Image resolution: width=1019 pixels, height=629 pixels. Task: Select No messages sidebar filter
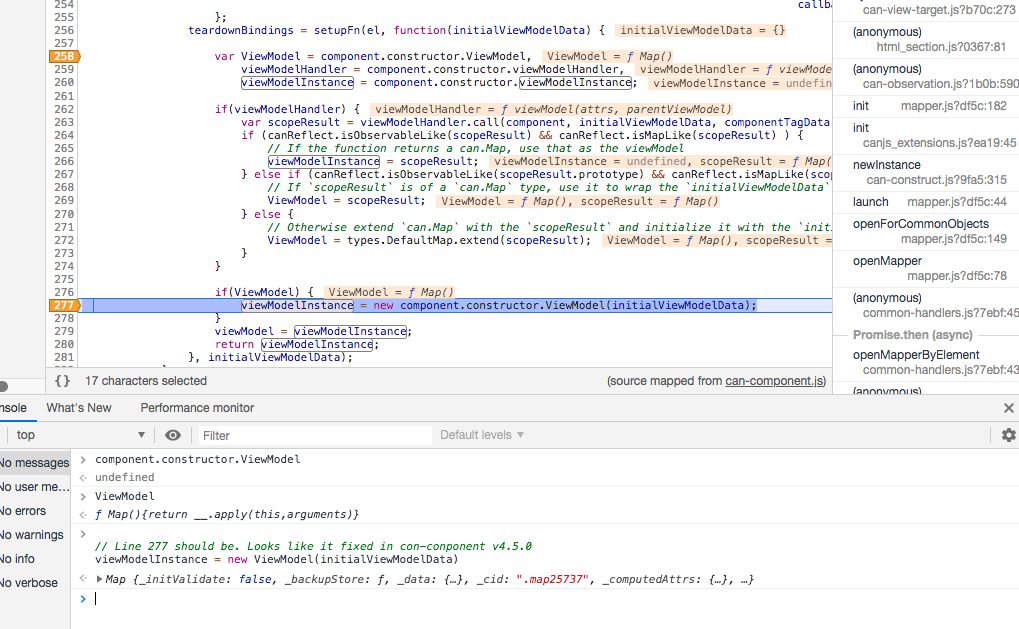click(x=34, y=463)
